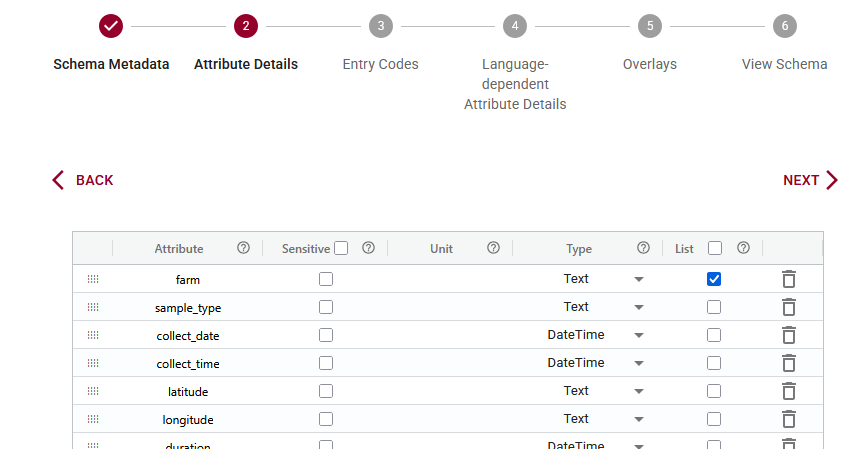Grab the drag handle for sample_type row
Viewport: 861px width, 449px height.
(93, 307)
